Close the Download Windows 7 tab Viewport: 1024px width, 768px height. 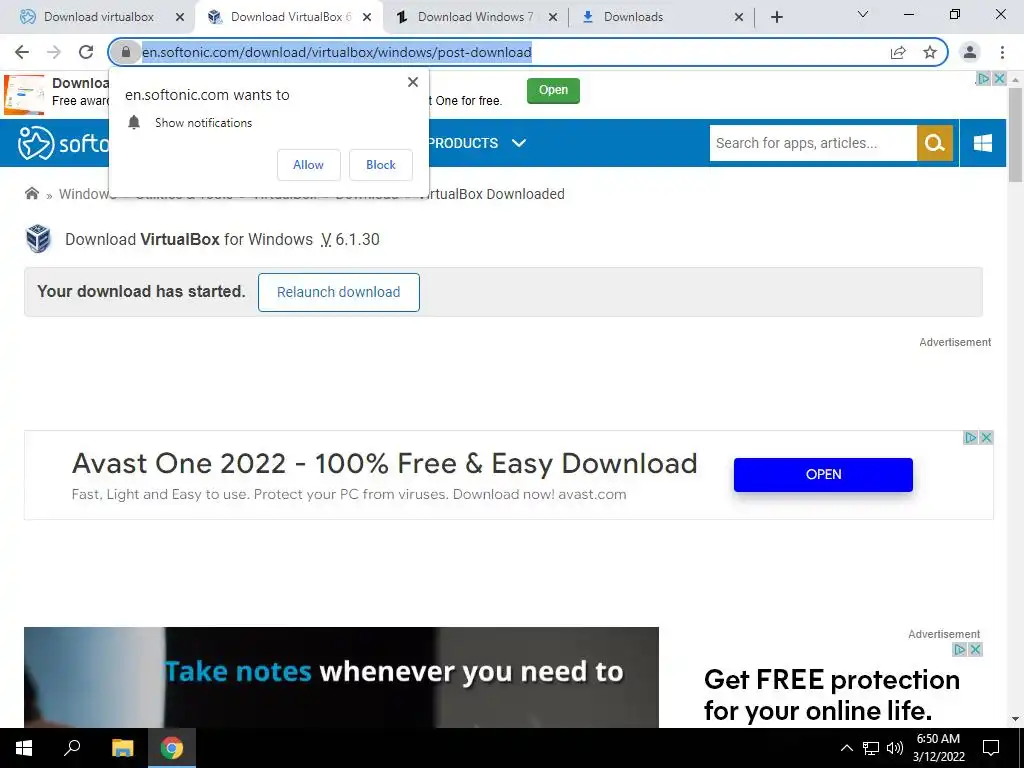point(553,17)
